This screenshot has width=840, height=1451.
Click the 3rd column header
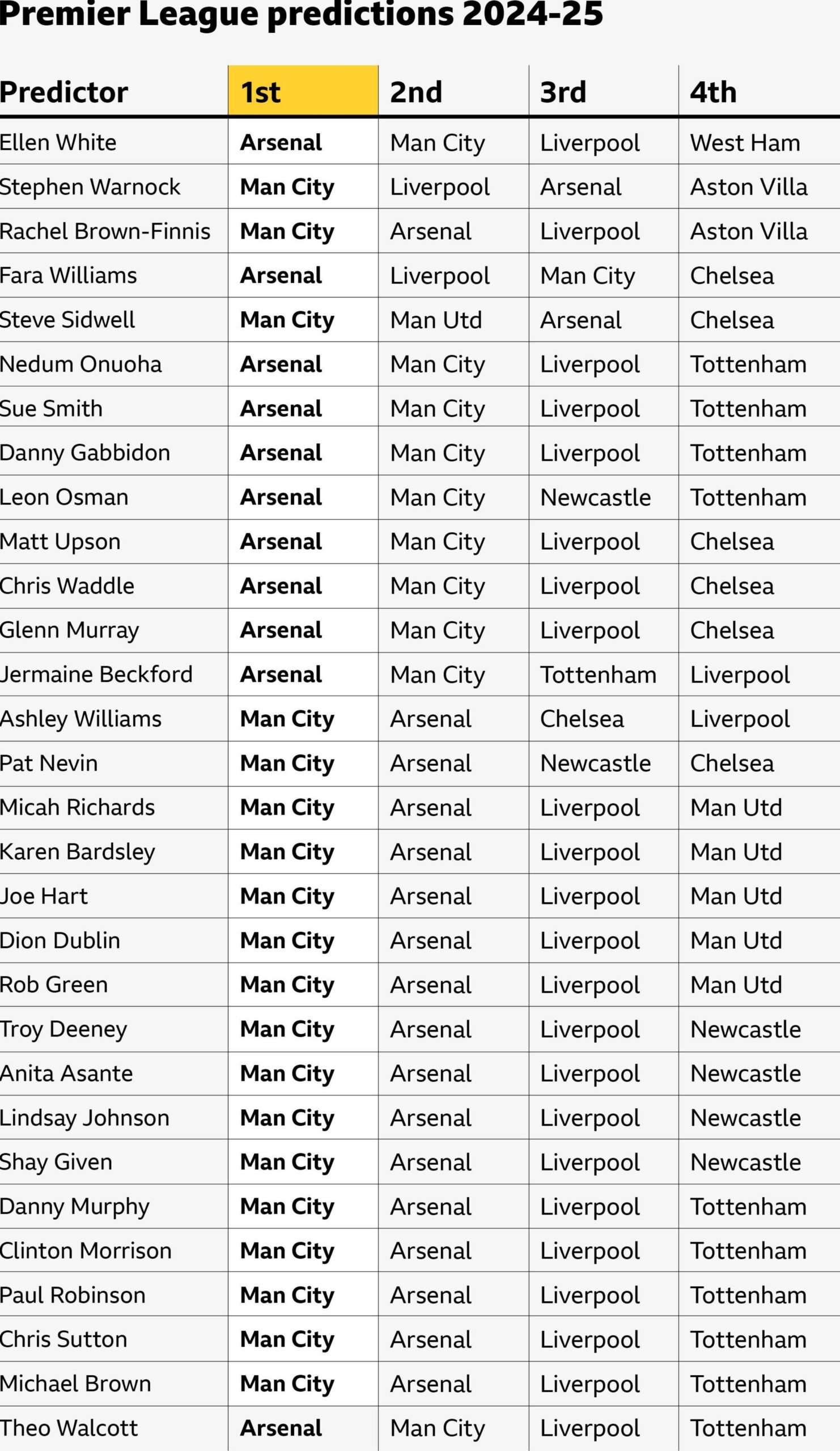pyautogui.click(x=563, y=92)
